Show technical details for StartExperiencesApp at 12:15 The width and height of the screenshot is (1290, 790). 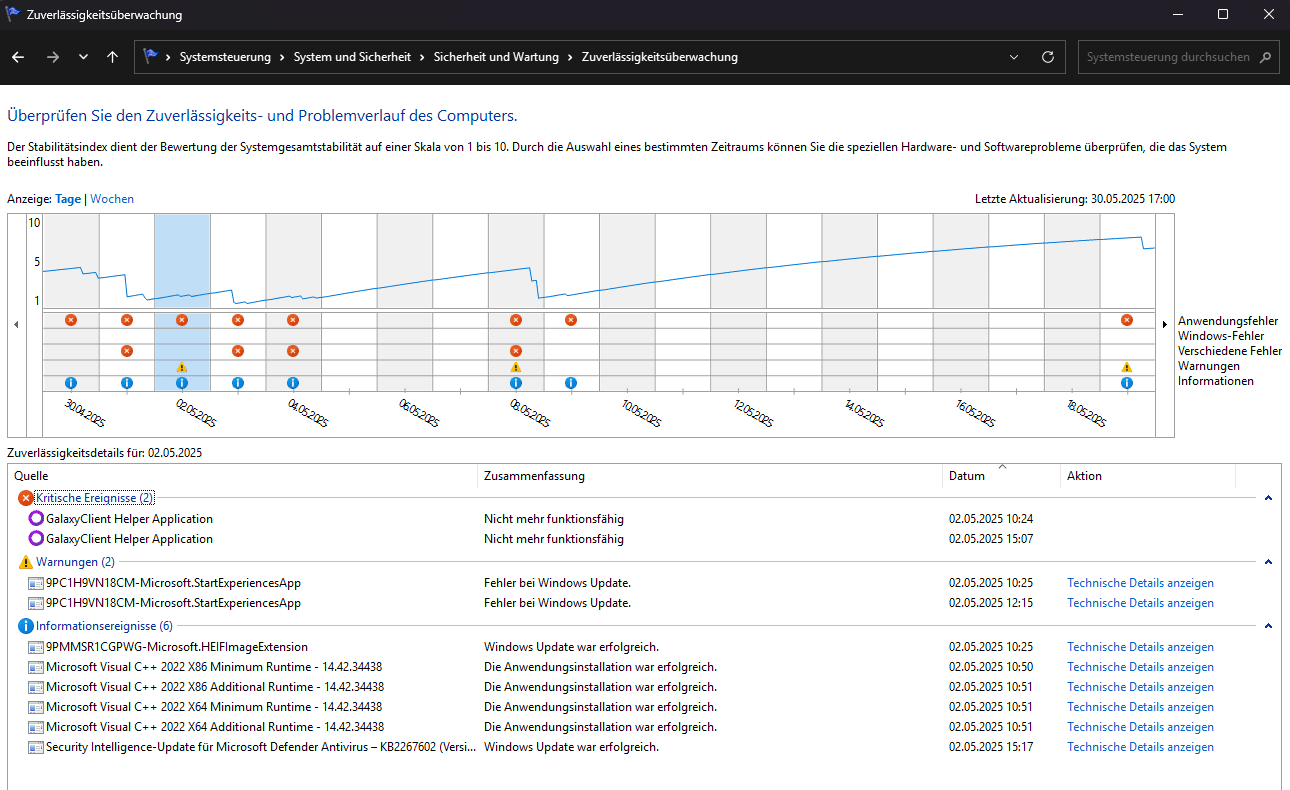pyautogui.click(x=1140, y=603)
